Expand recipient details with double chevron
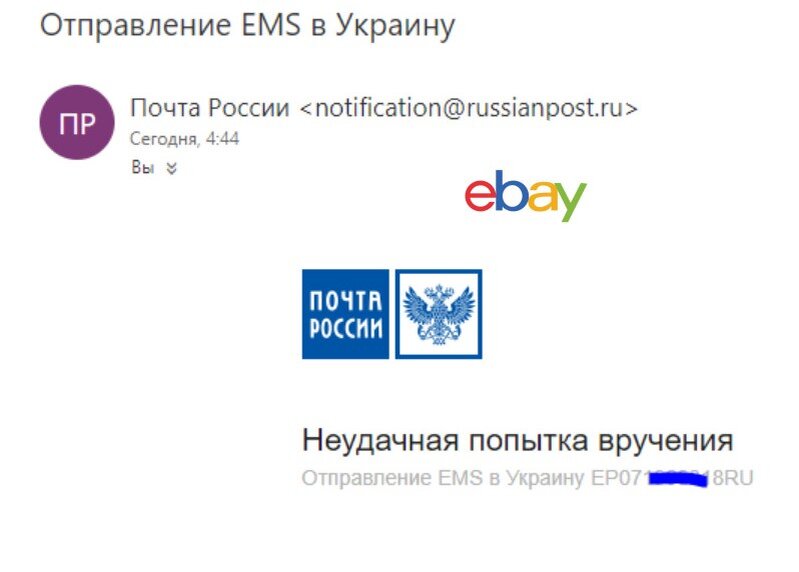Image resolution: width=799 pixels, height=572 pixels. (172, 168)
